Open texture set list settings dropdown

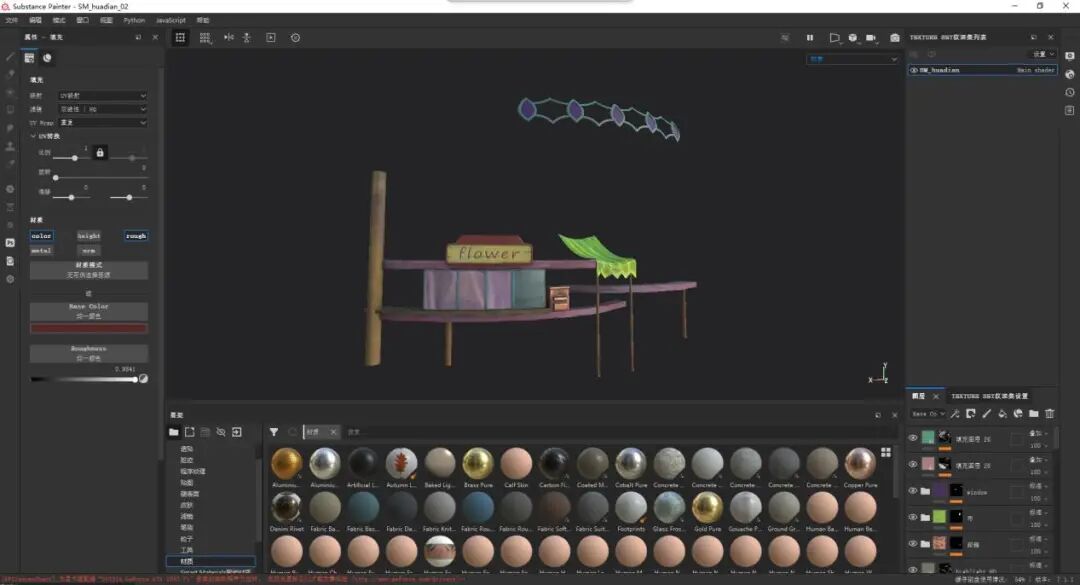tap(1043, 54)
